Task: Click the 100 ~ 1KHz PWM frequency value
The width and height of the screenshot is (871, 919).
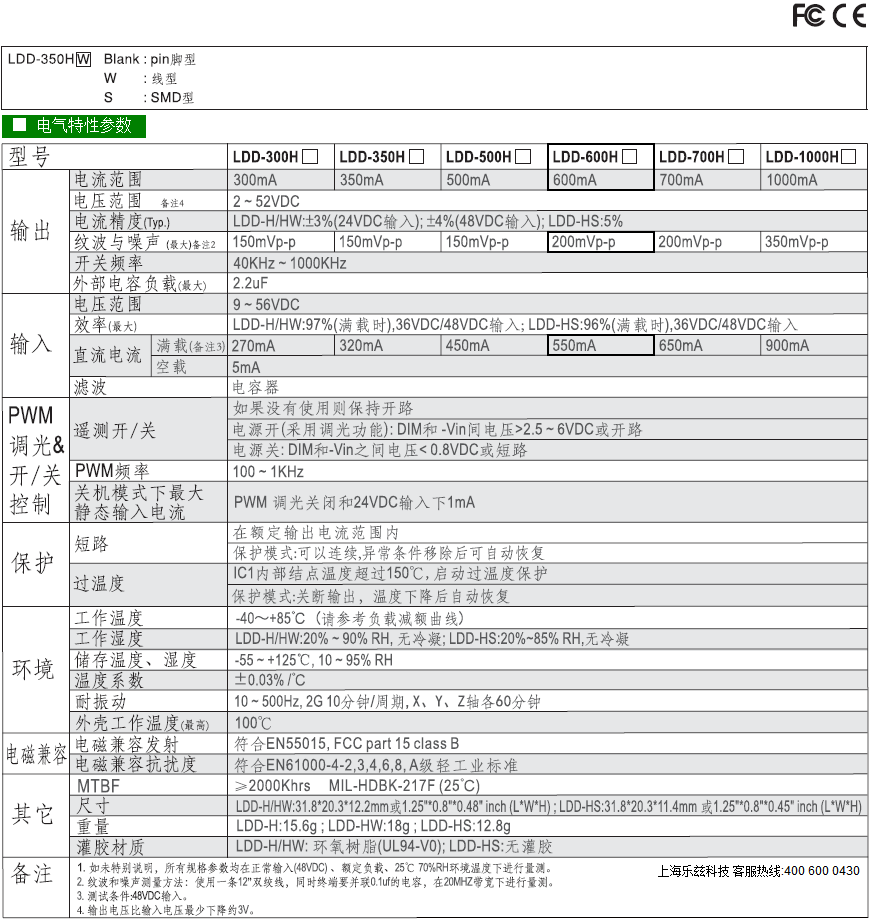Action: click(x=268, y=472)
